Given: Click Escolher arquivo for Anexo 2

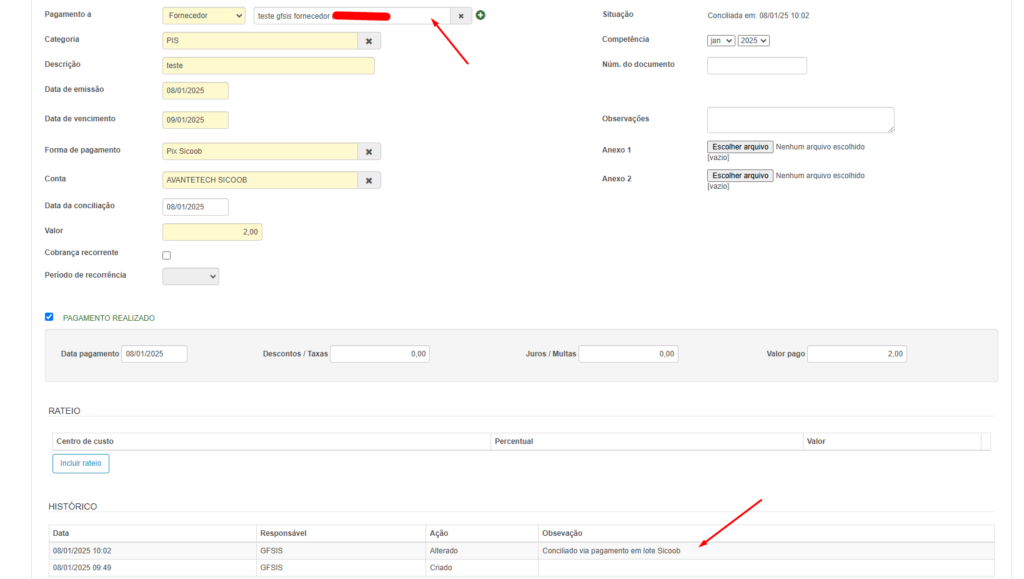Looking at the screenshot, I should pyautogui.click(x=740, y=175).
